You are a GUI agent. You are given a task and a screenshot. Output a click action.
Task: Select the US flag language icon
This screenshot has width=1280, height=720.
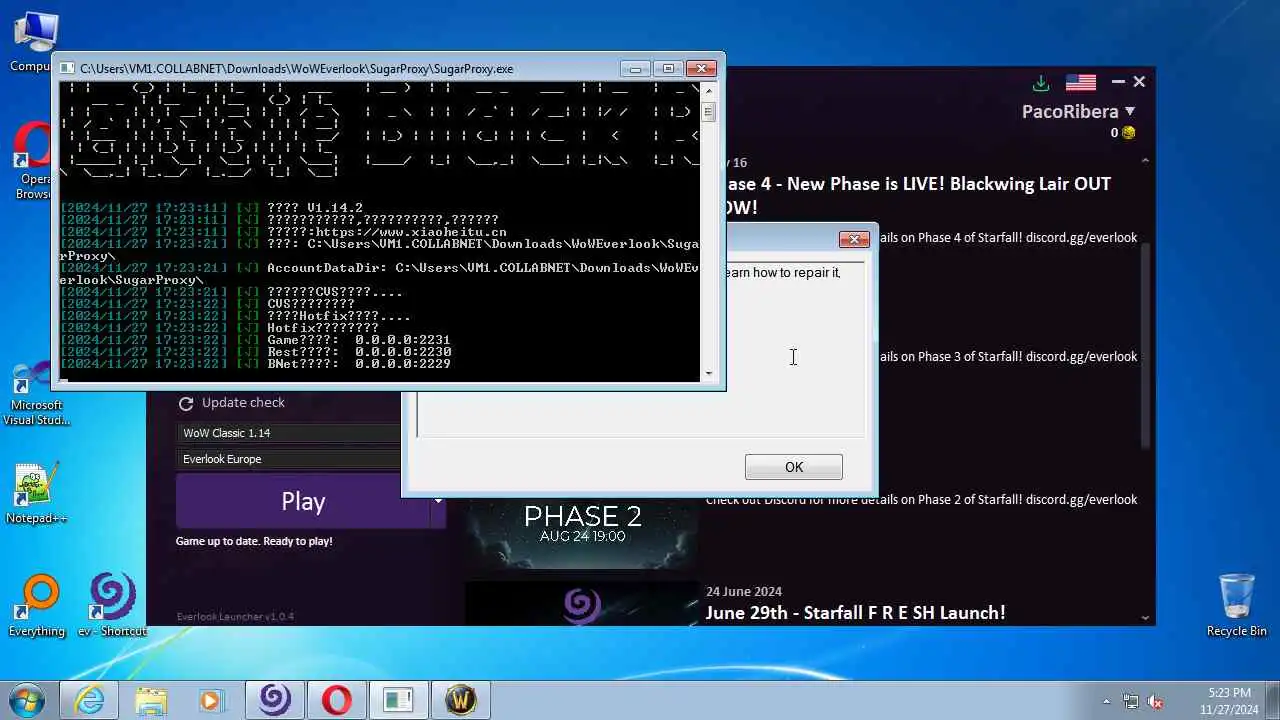(x=1080, y=82)
